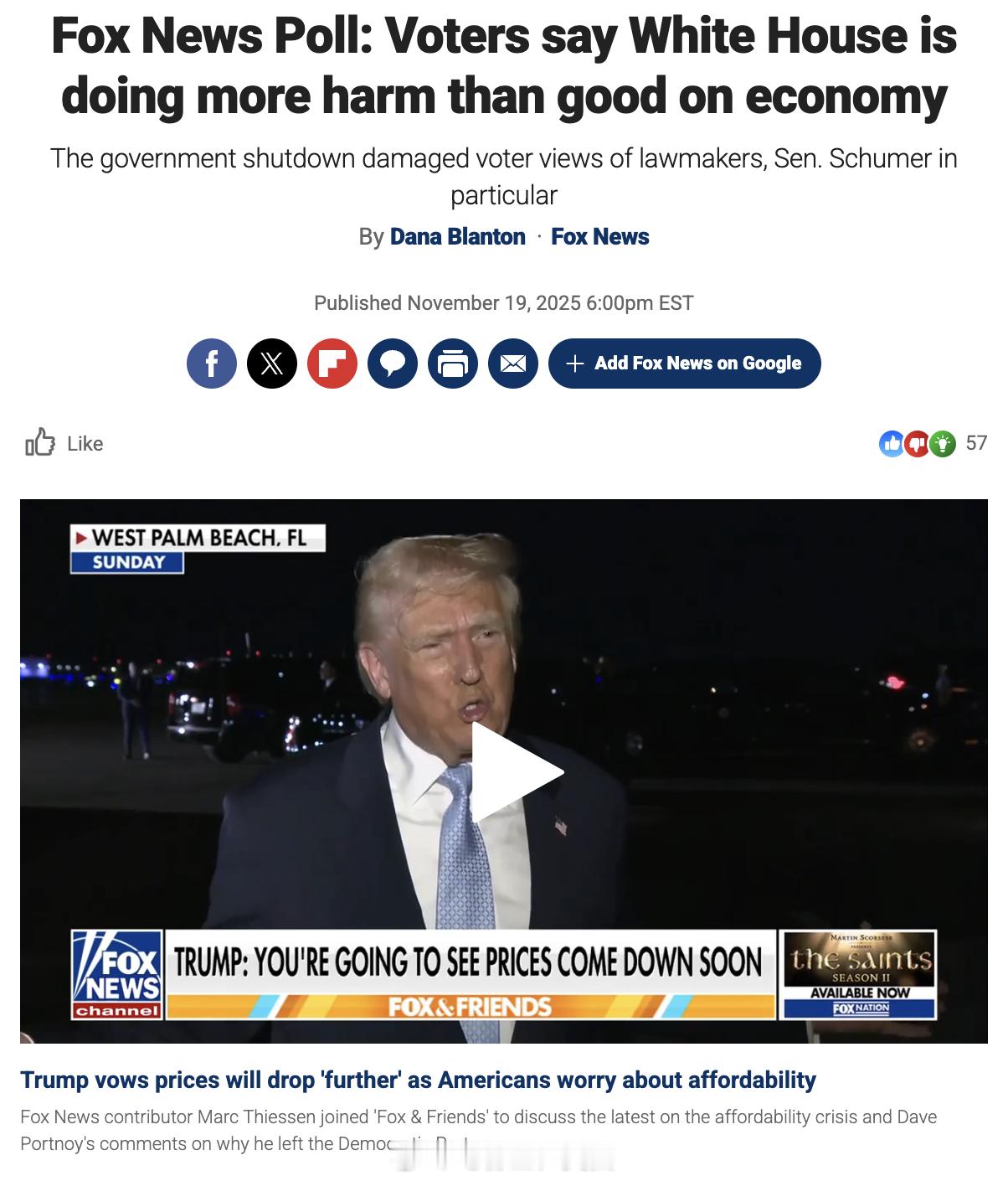Click red thumbs-down reaction icon

(918, 443)
